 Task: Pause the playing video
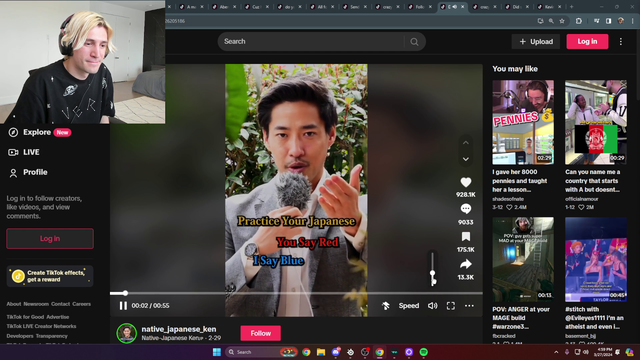click(x=123, y=306)
